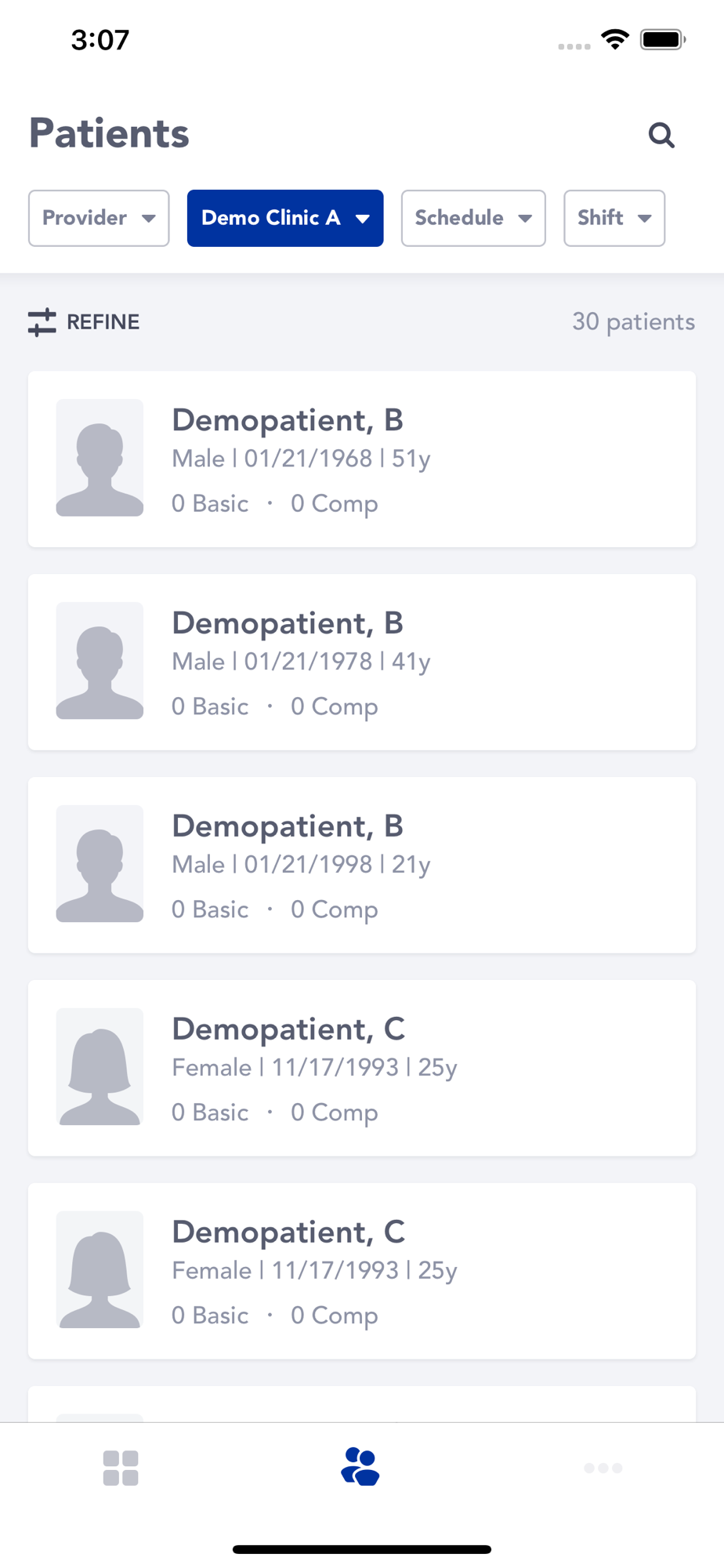Open the dashboard grid tab icon

(121, 1468)
